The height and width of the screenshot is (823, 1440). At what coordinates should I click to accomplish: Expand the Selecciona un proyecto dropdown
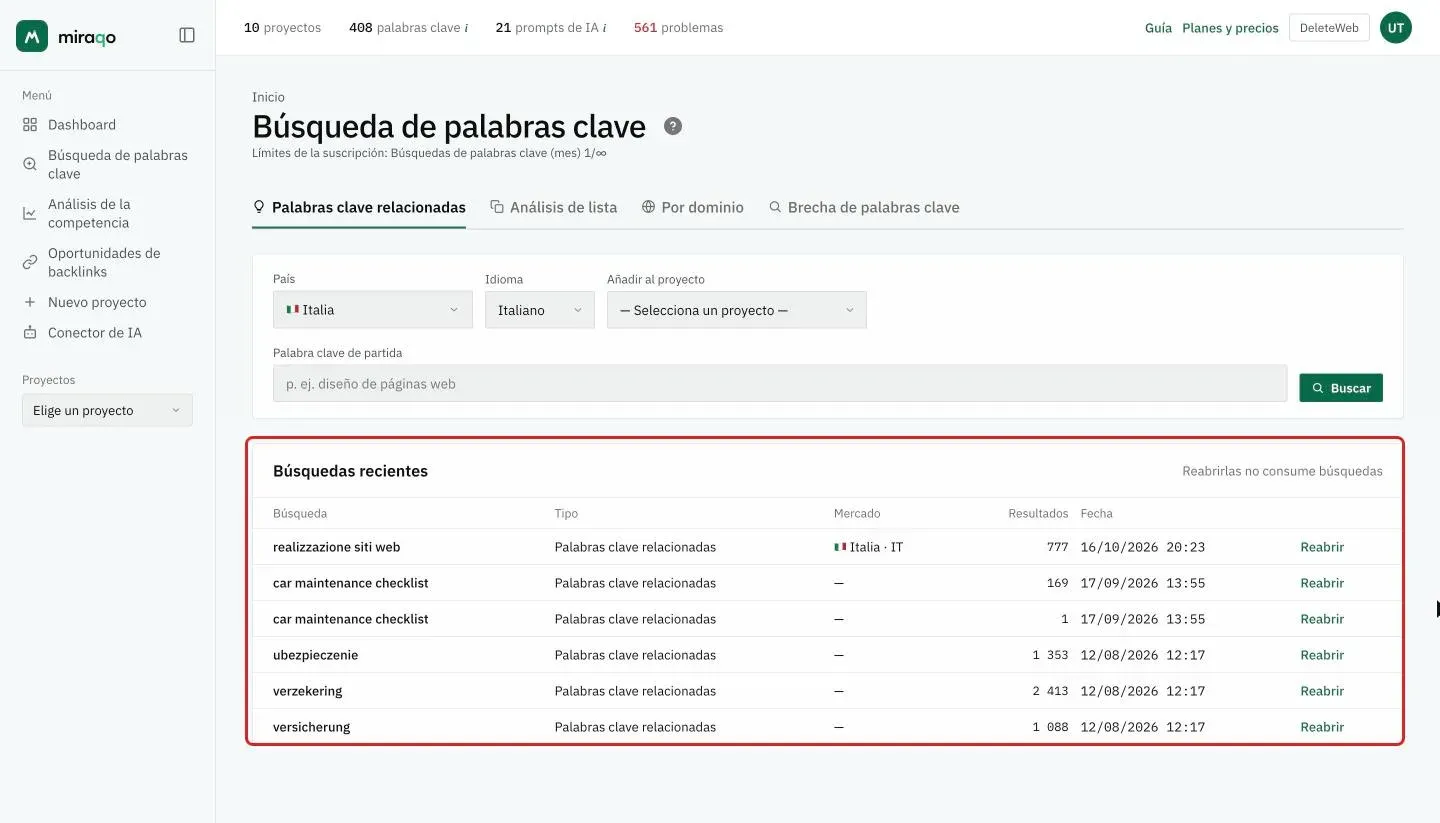pos(737,310)
